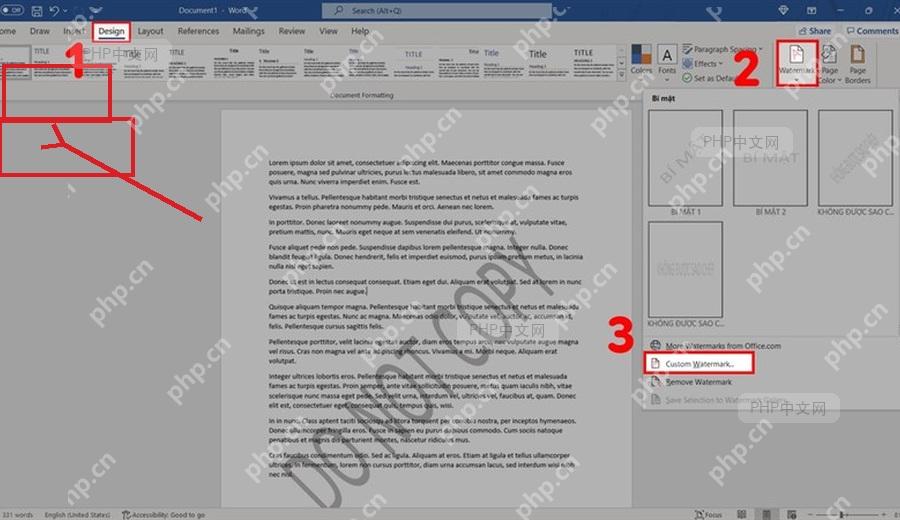Viewport: 900px width, 520px height.
Task: Click the Save icon in title bar
Action: (x=37, y=11)
